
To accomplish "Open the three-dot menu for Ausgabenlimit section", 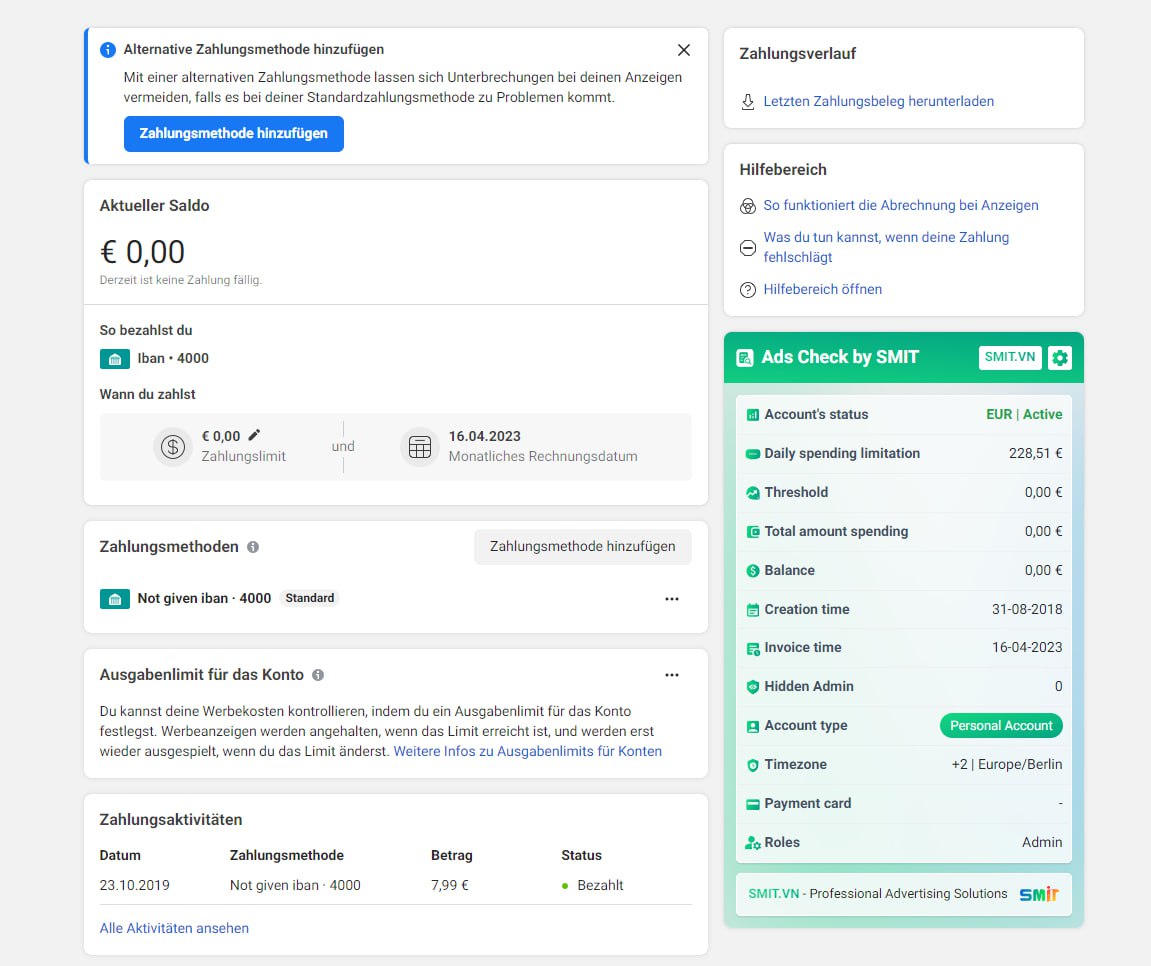I will [671, 675].
